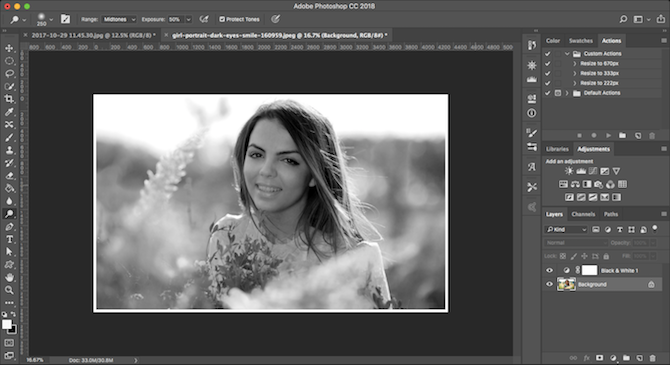Screen dimensions: 670x365
Task: Expand the Default Actions folder
Action: 567,93
